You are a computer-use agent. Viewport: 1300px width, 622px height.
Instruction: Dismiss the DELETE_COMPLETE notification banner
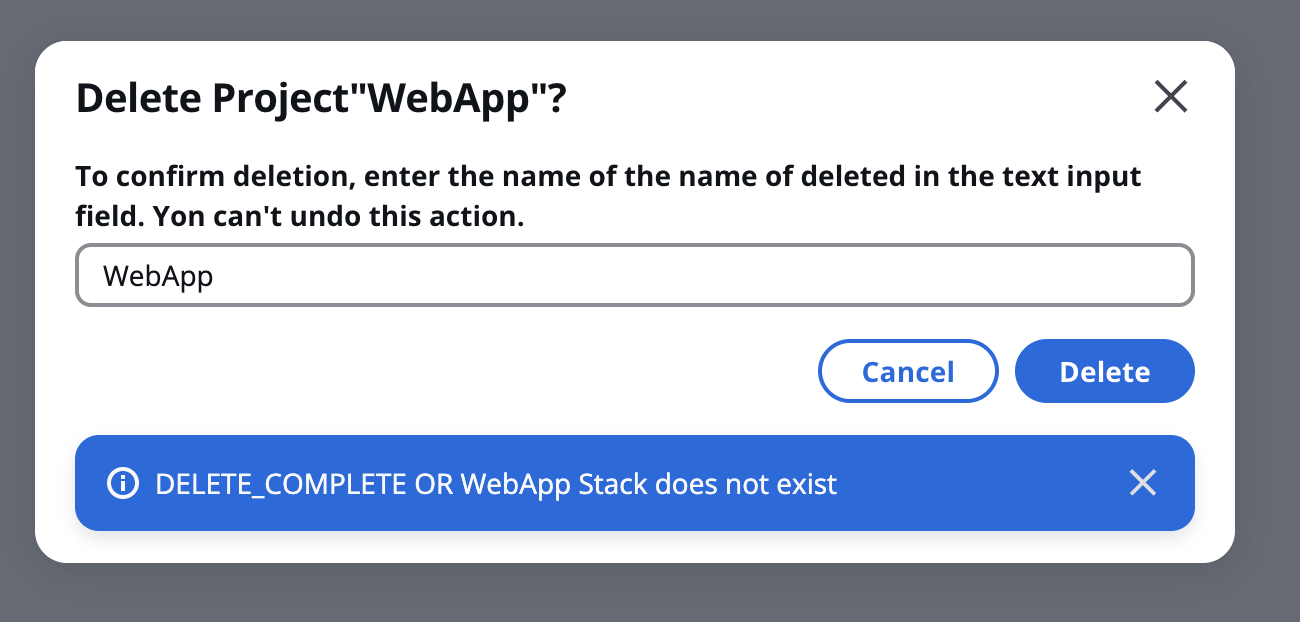click(1142, 483)
